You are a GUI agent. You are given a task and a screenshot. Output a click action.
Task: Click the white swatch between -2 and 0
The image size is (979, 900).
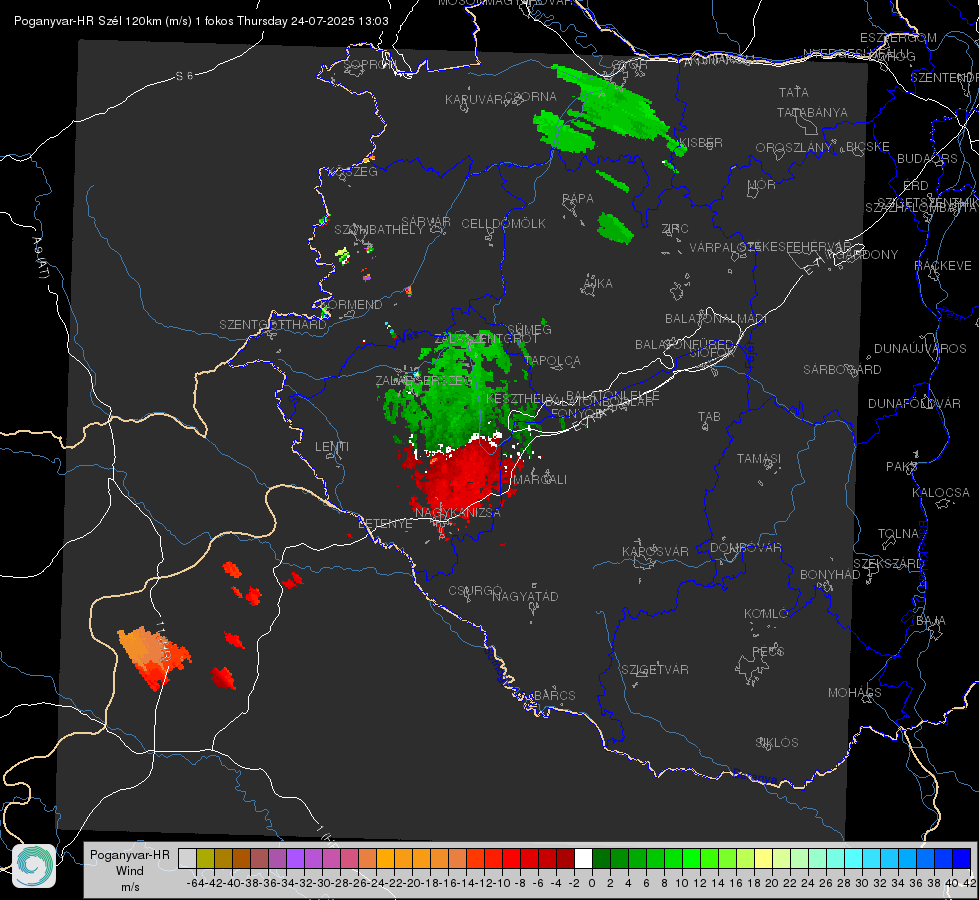[583, 858]
